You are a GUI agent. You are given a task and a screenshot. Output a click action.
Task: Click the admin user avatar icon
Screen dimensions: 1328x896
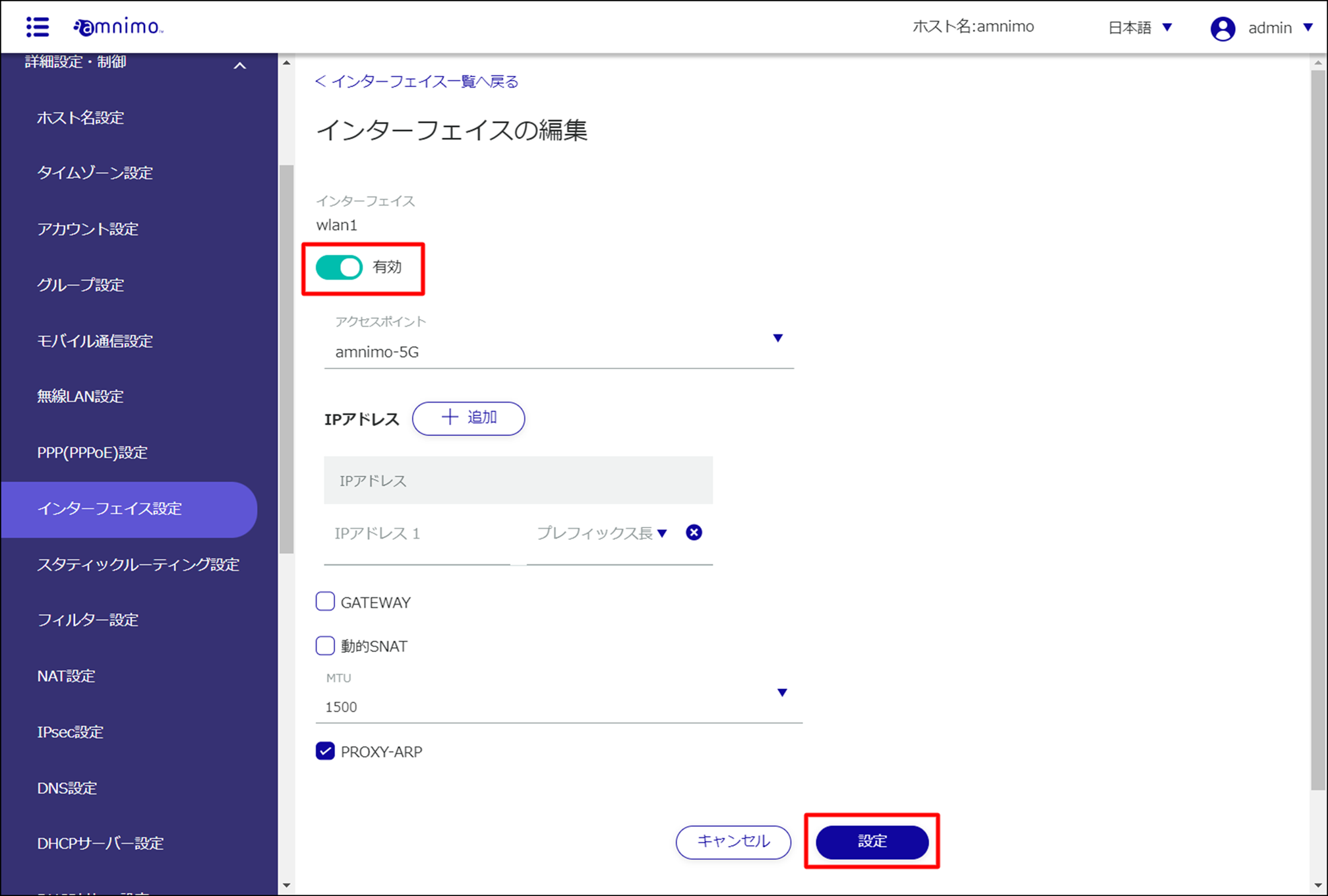1222,28
